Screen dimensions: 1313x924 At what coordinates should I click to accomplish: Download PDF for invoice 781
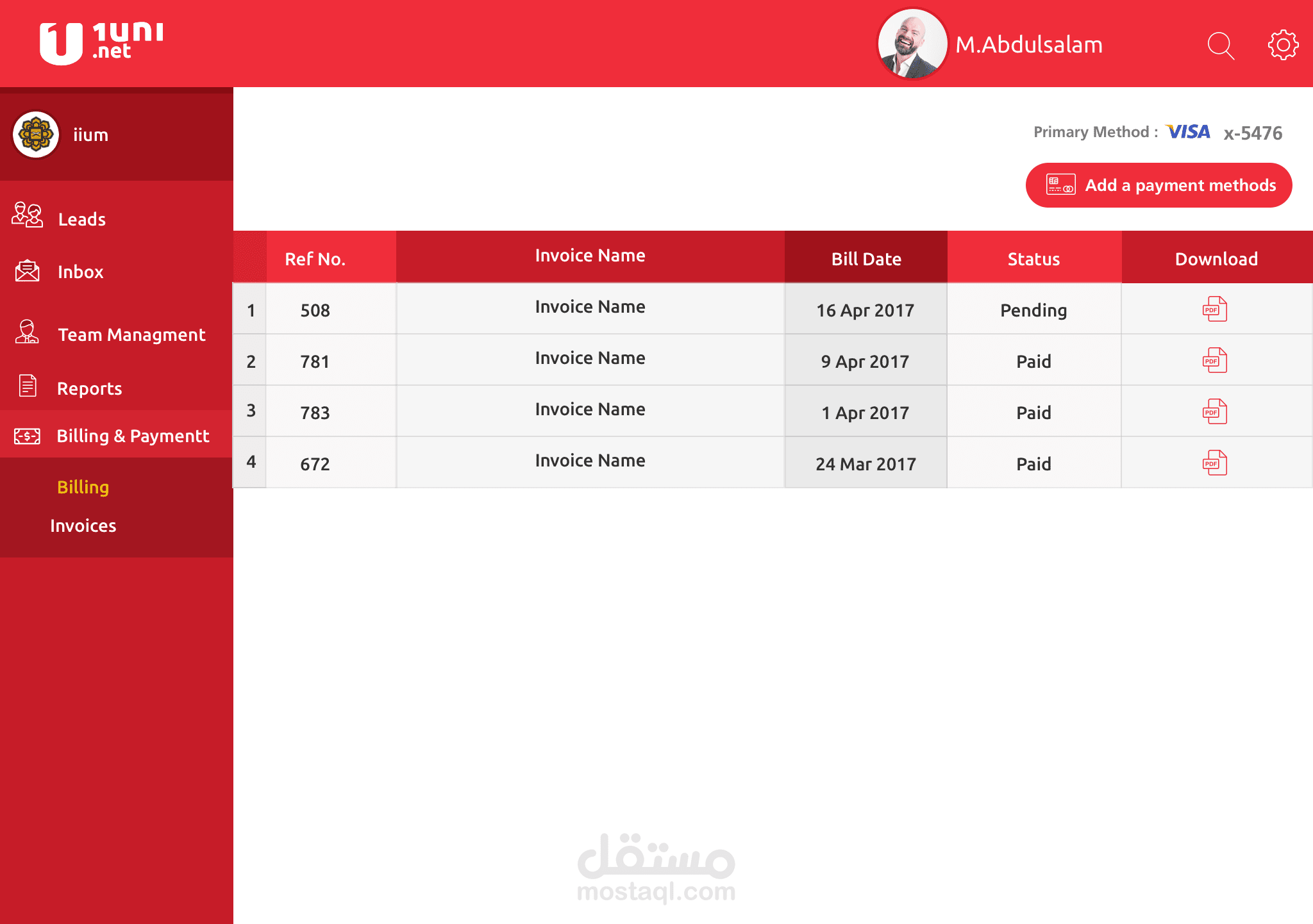[x=1214, y=361]
